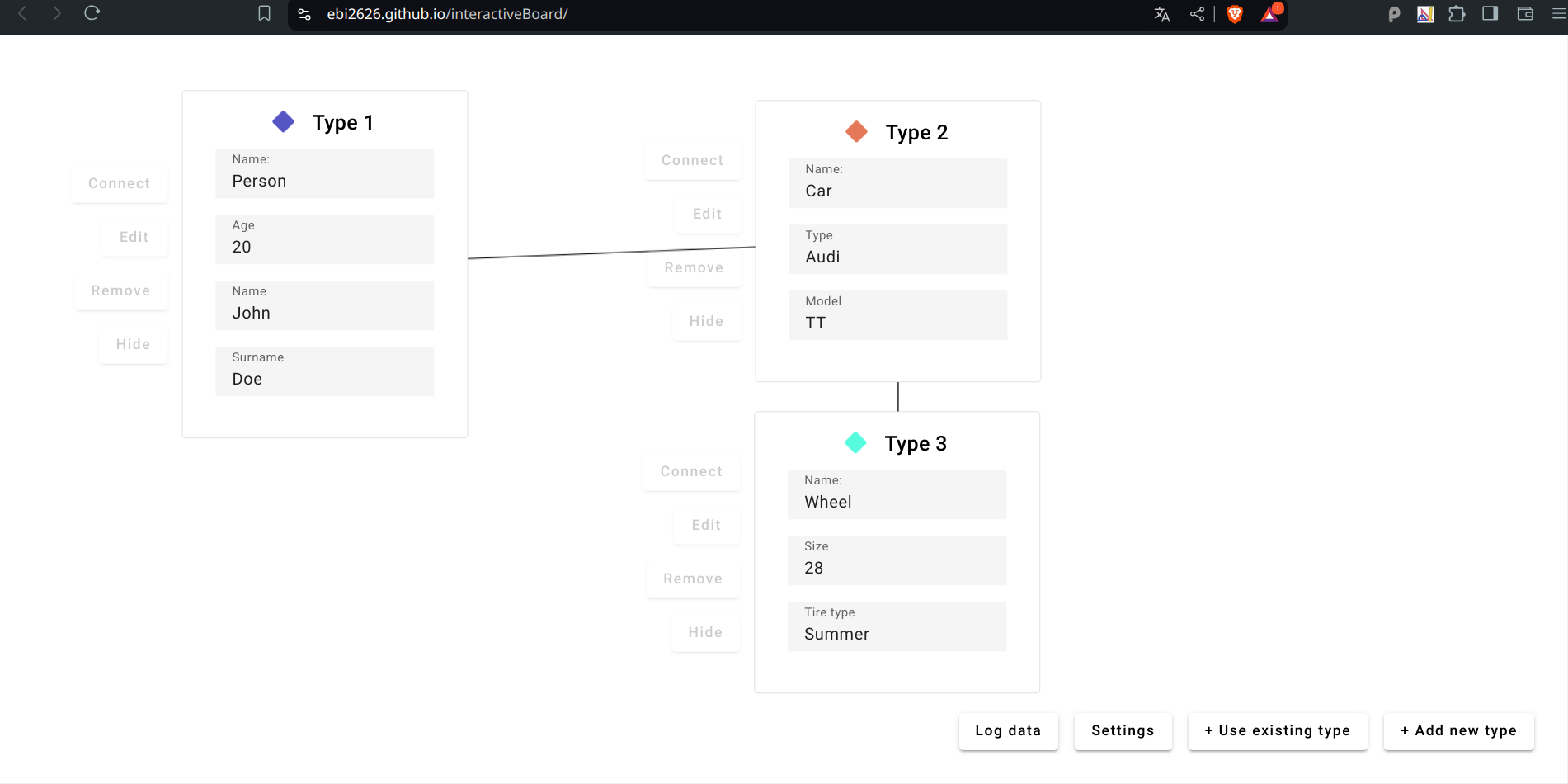Click the share icon in address bar
This screenshot has width=1568, height=784.
coord(1197,14)
